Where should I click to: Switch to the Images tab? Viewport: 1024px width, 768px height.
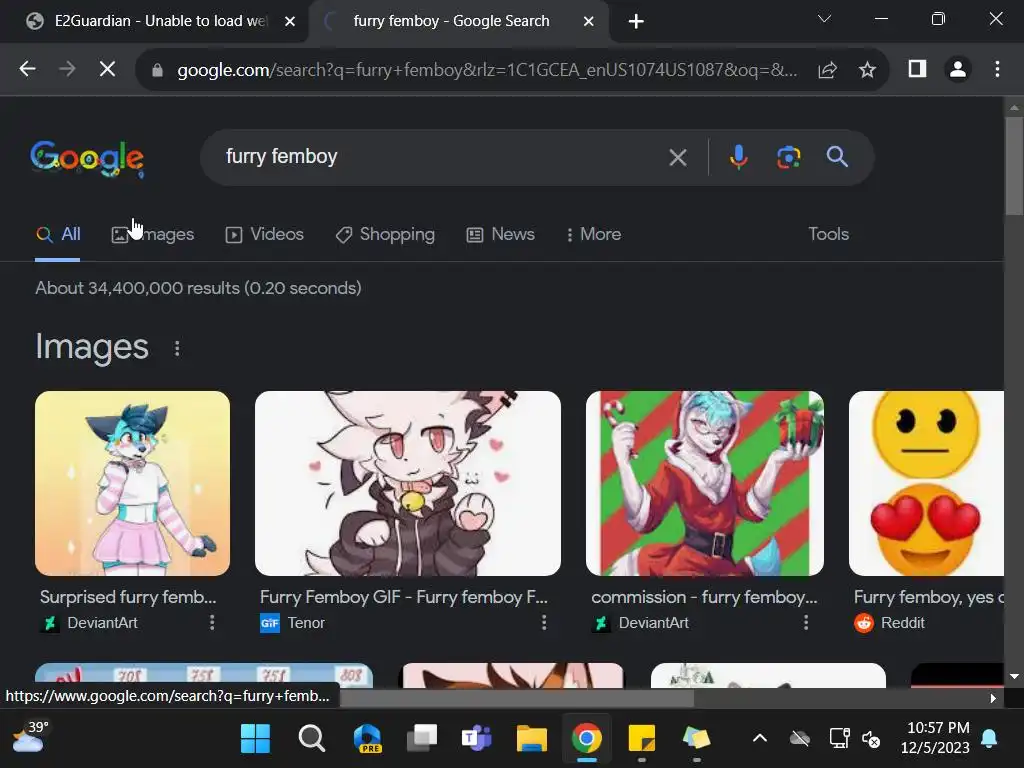pos(153,234)
